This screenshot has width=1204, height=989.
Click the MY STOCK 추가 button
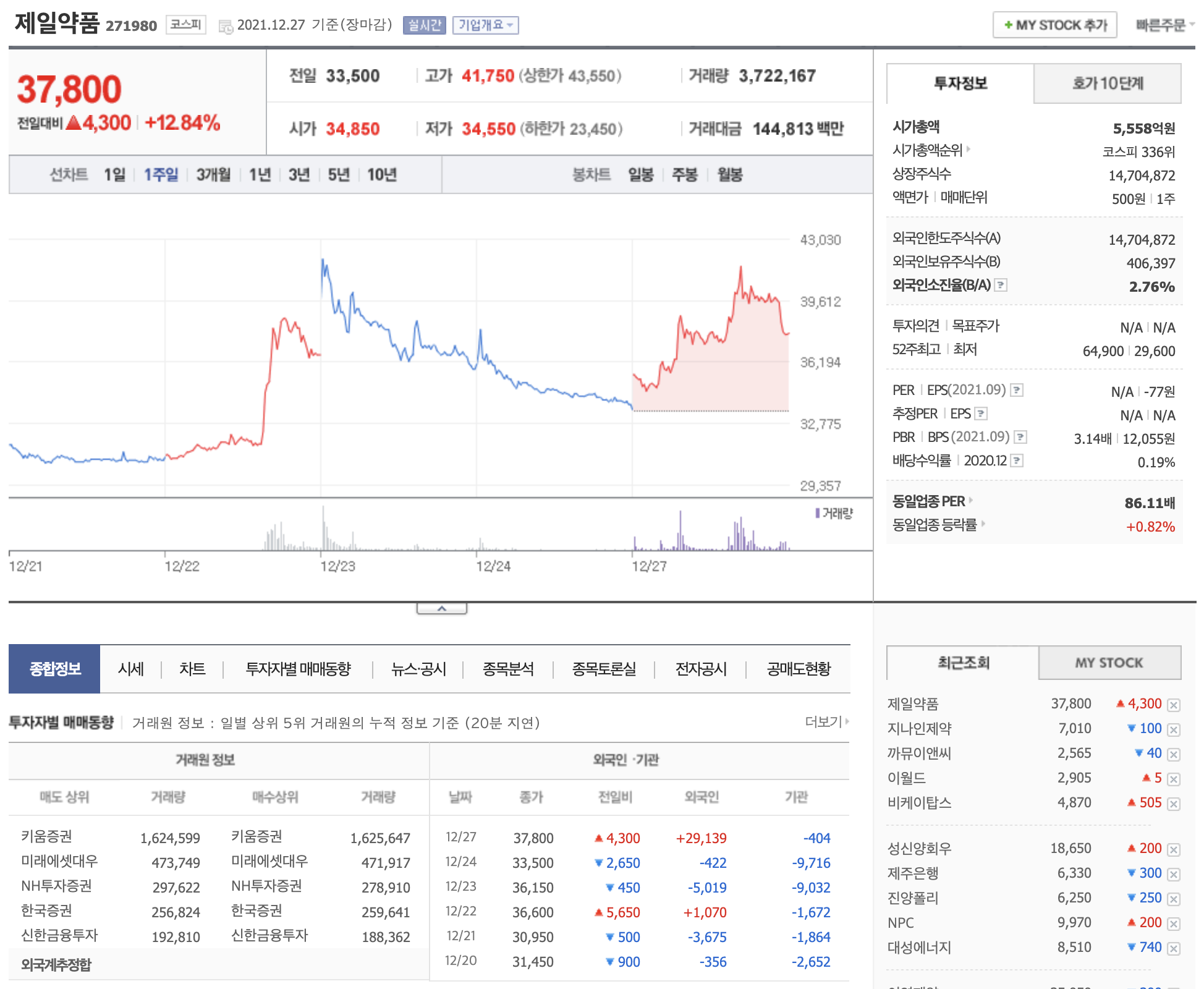coord(1054,25)
